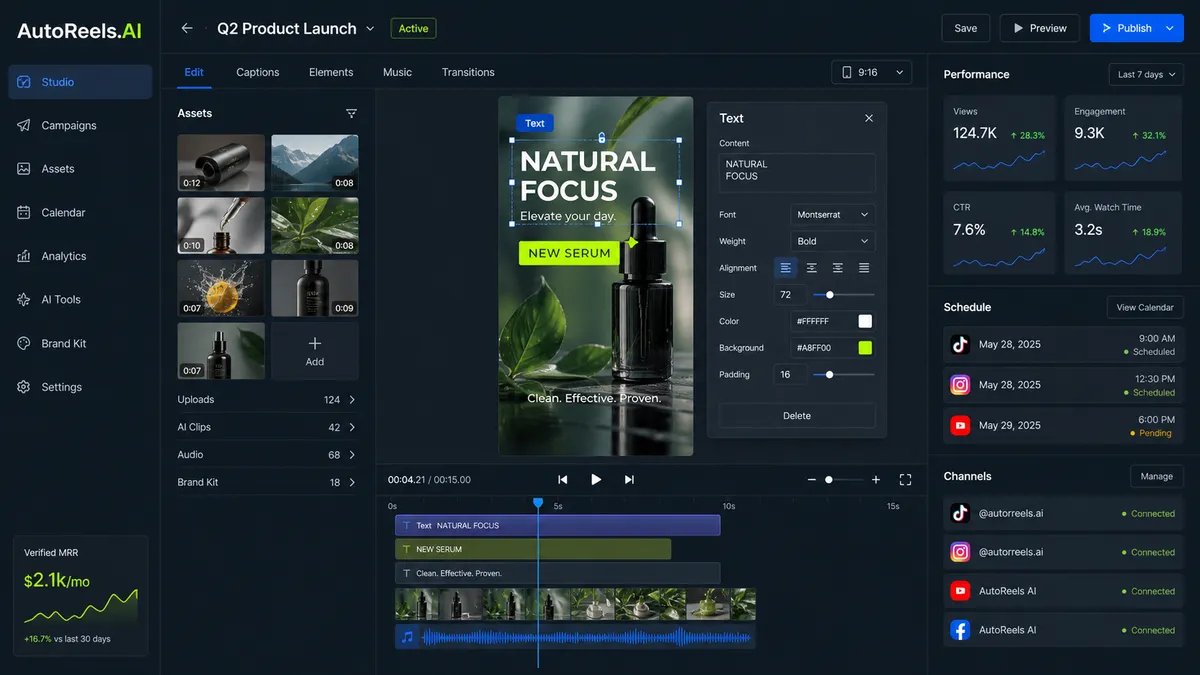Select the orange splash asset thumbnail
The width and height of the screenshot is (1200, 675).
point(221,288)
